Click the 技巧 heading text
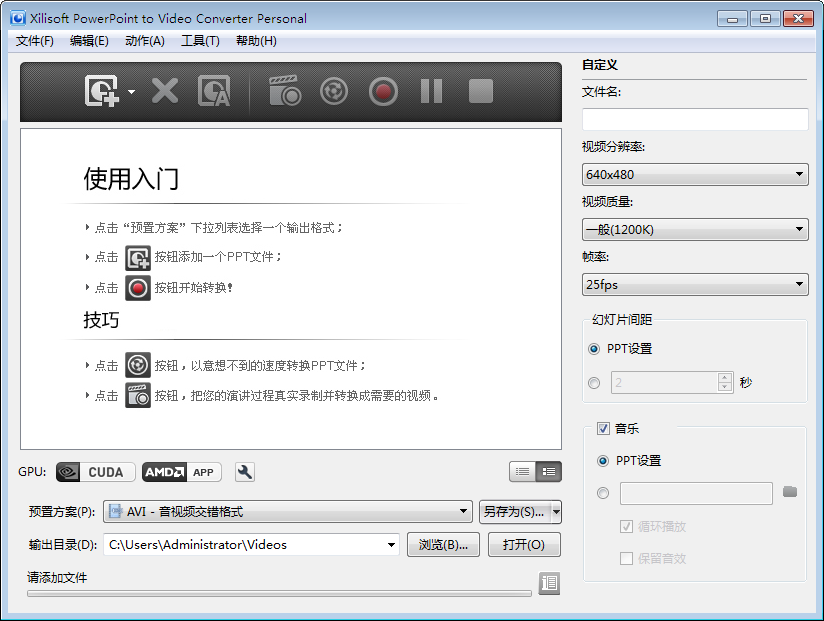The image size is (824, 621). tap(101, 320)
